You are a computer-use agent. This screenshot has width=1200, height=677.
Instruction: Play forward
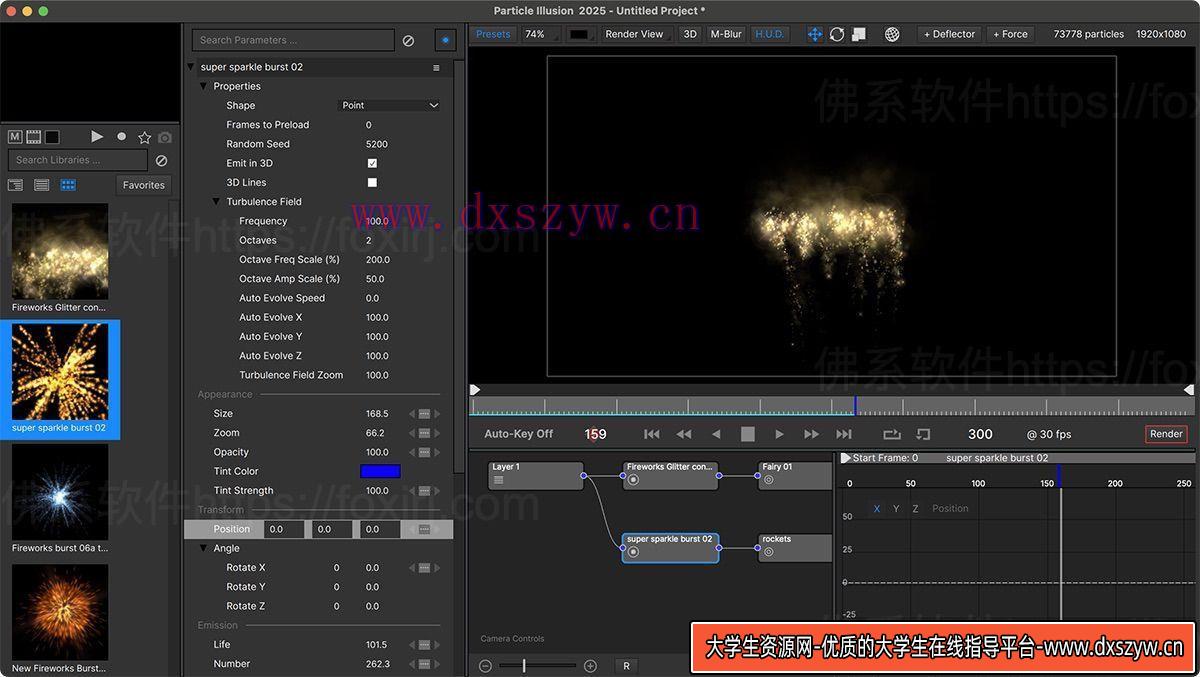click(779, 434)
